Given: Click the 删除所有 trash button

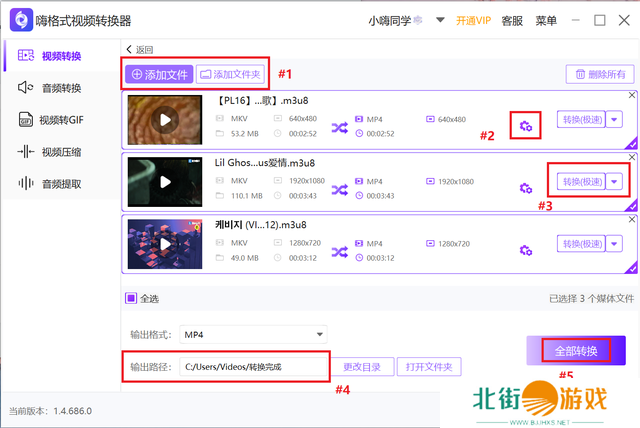Looking at the screenshot, I should [599, 74].
